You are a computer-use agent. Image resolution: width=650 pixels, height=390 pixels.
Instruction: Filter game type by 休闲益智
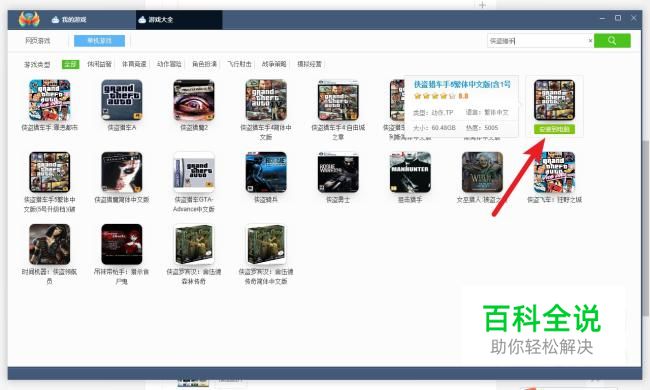tap(99, 64)
